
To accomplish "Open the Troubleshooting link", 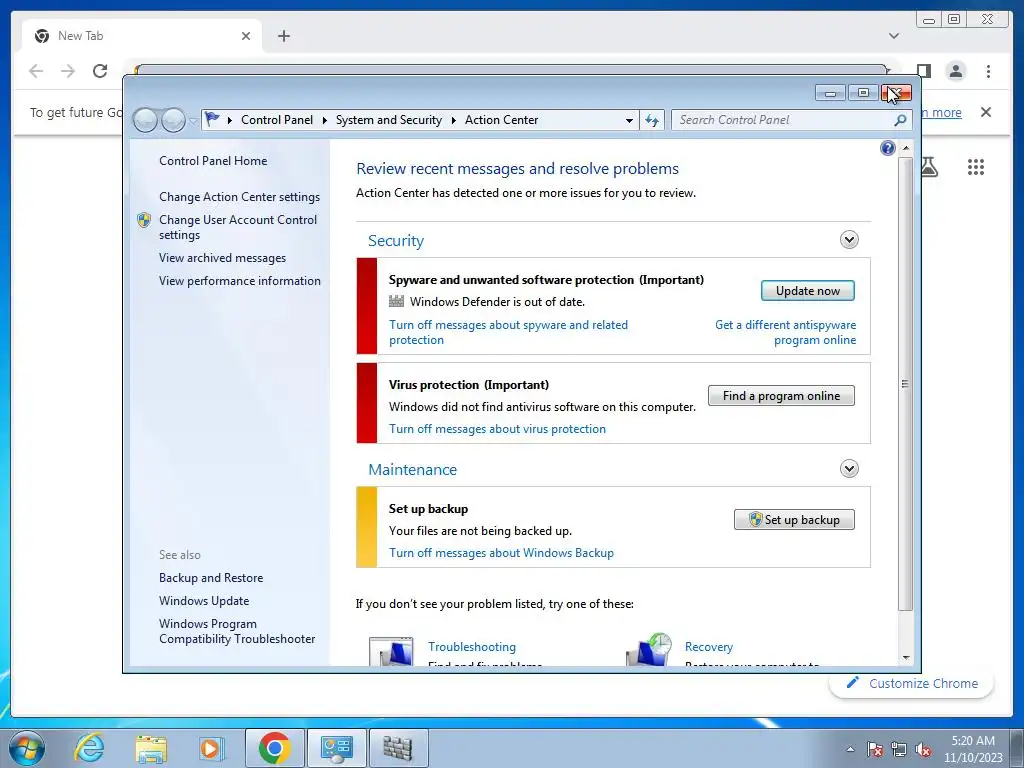I will tap(472, 647).
